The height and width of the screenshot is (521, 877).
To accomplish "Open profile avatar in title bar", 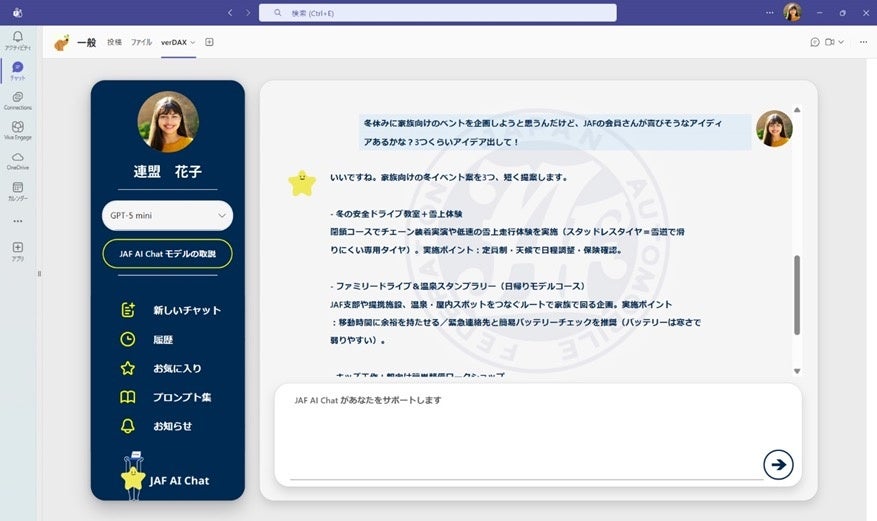I will pyautogui.click(x=792, y=12).
